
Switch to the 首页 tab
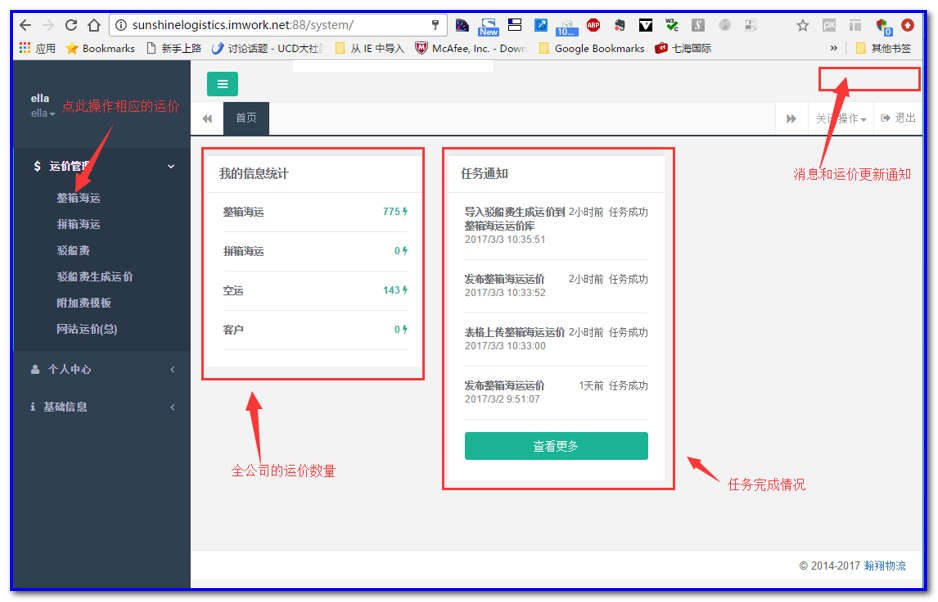(x=245, y=117)
